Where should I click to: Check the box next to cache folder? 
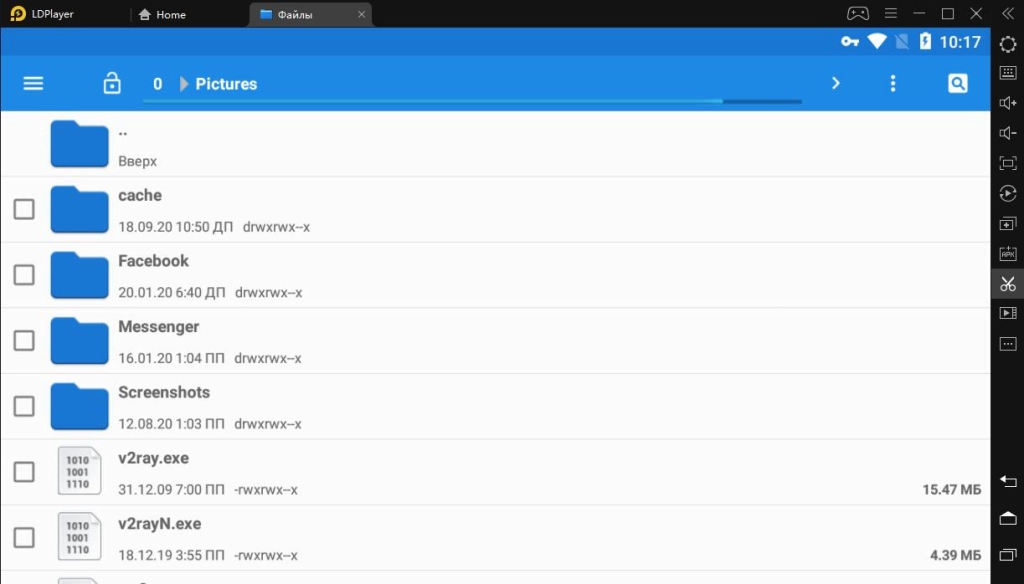[24, 209]
